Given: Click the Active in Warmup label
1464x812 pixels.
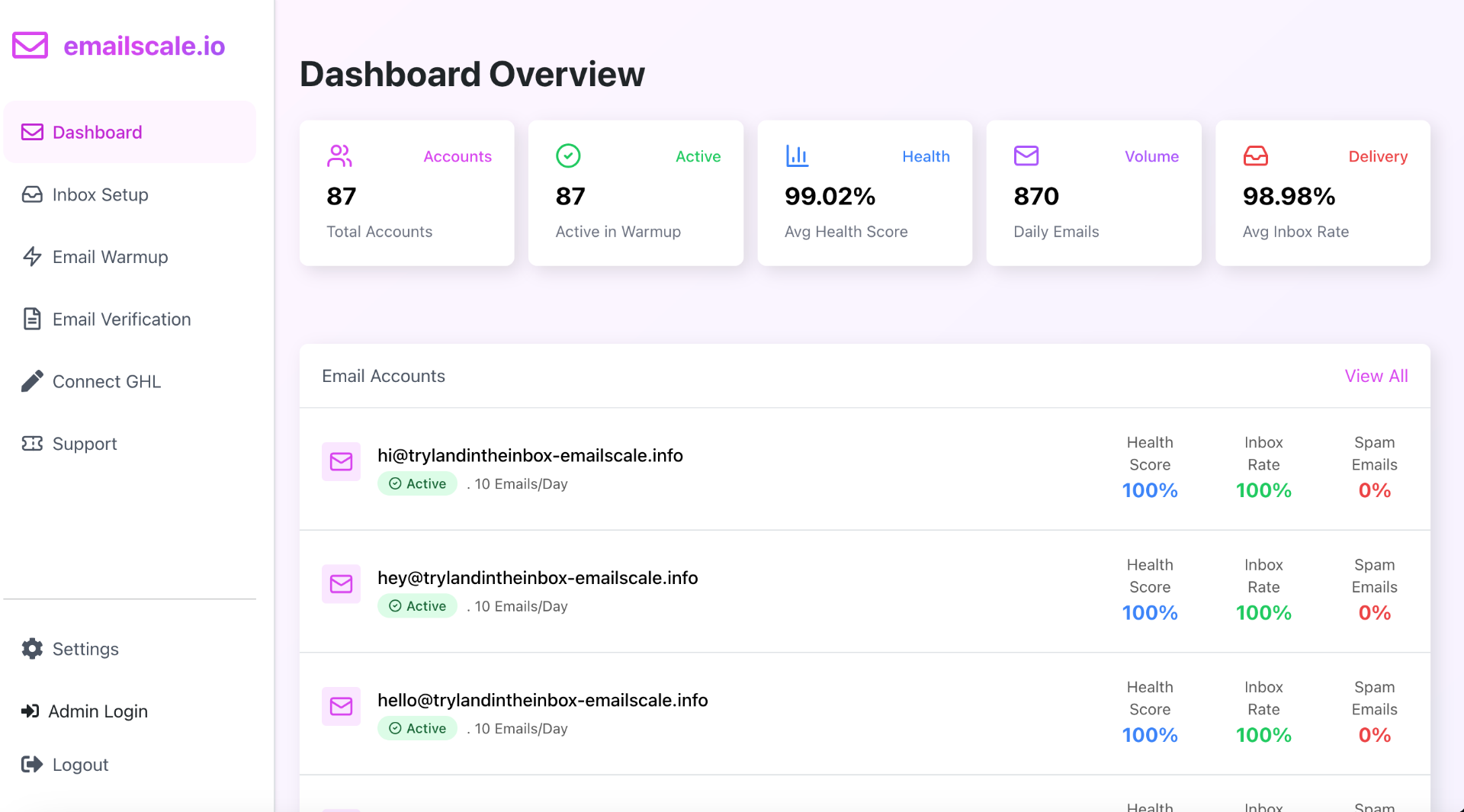Looking at the screenshot, I should click(x=618, y=232).
